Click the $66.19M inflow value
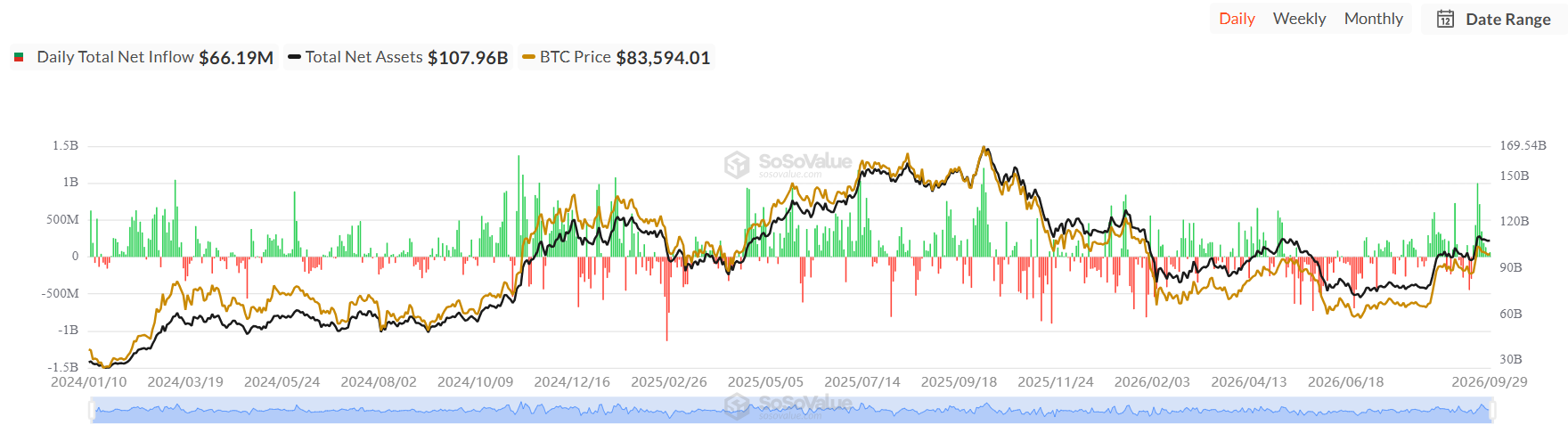 tap(236, 58)
